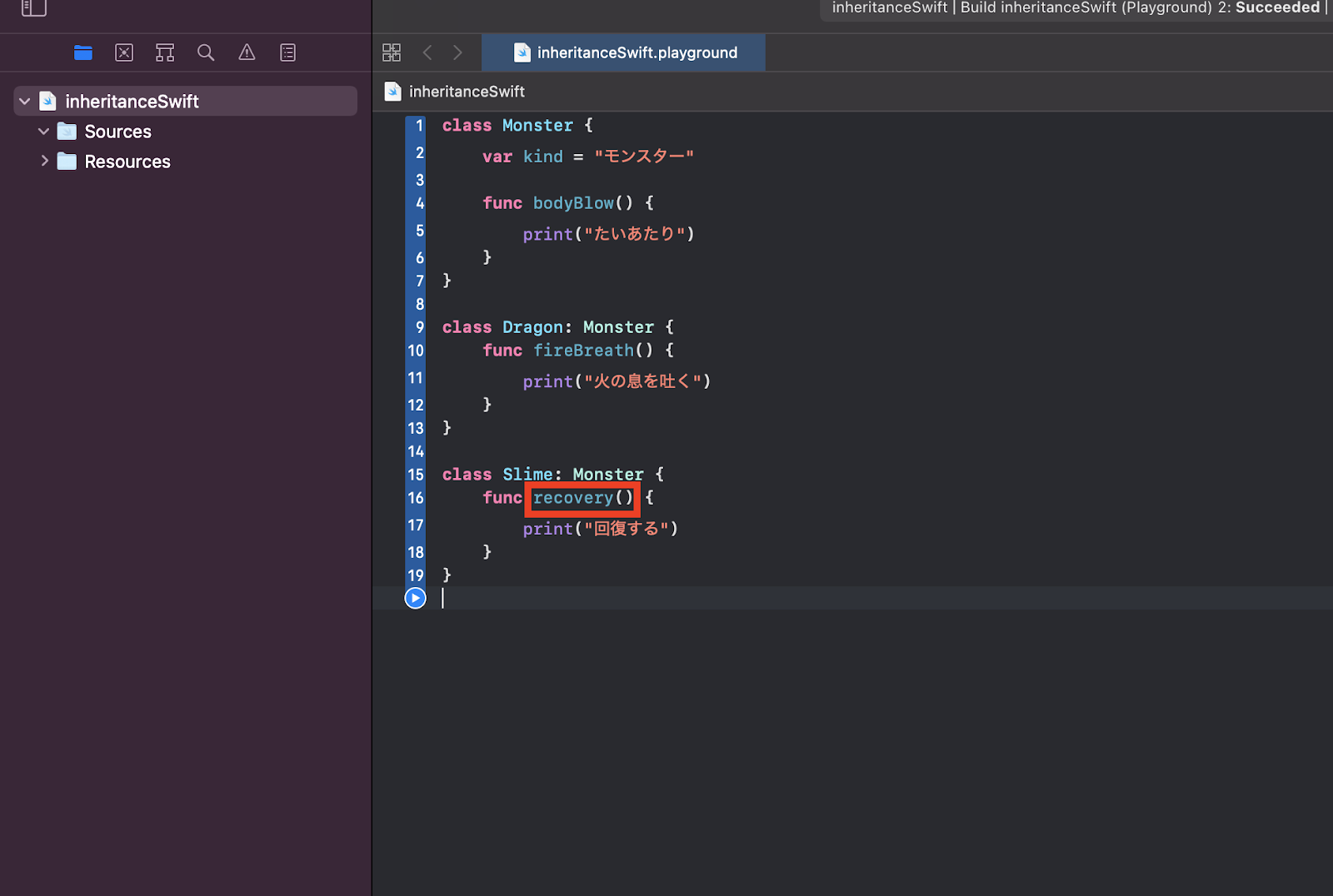This screenshot has width=1333, height=896.
Task: Select the inheritanceSwift playground row
Action: coord(186,102)
